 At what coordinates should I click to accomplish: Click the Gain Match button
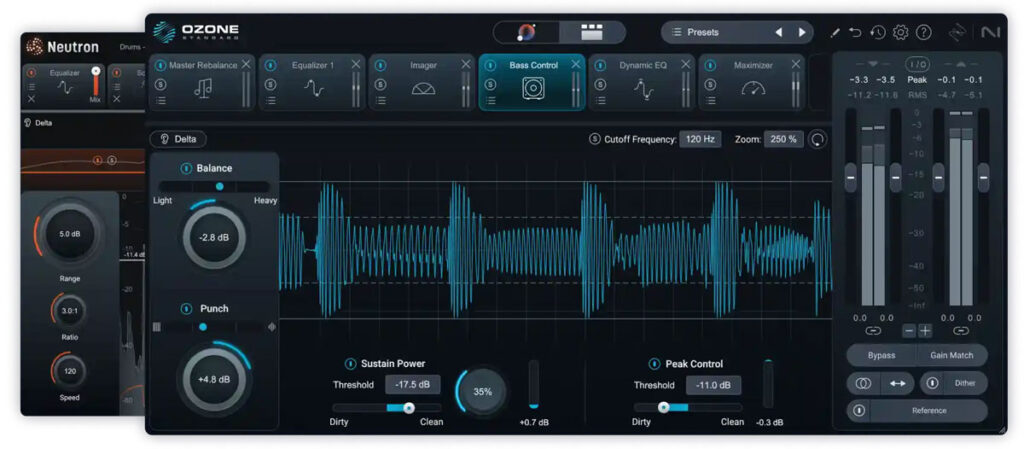point(952,355)
